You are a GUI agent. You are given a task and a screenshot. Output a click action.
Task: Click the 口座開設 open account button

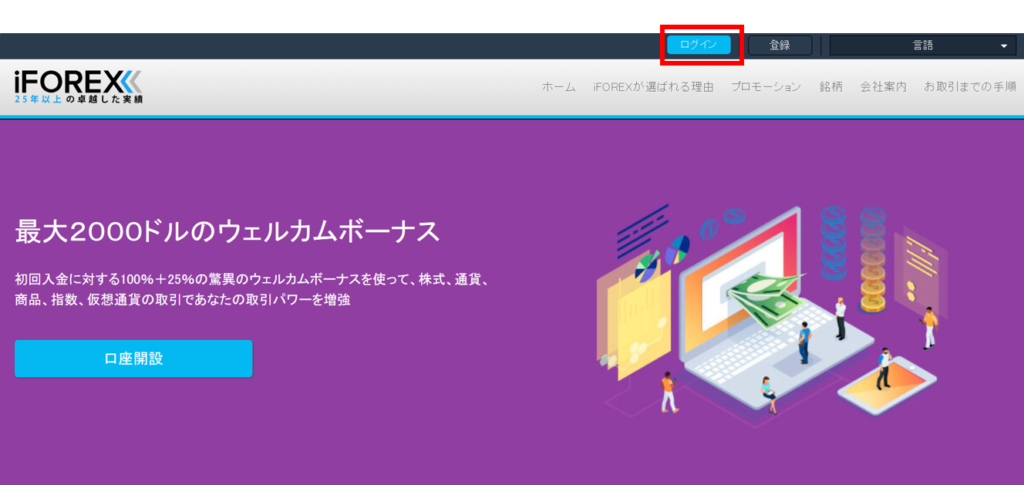(133, 358)
